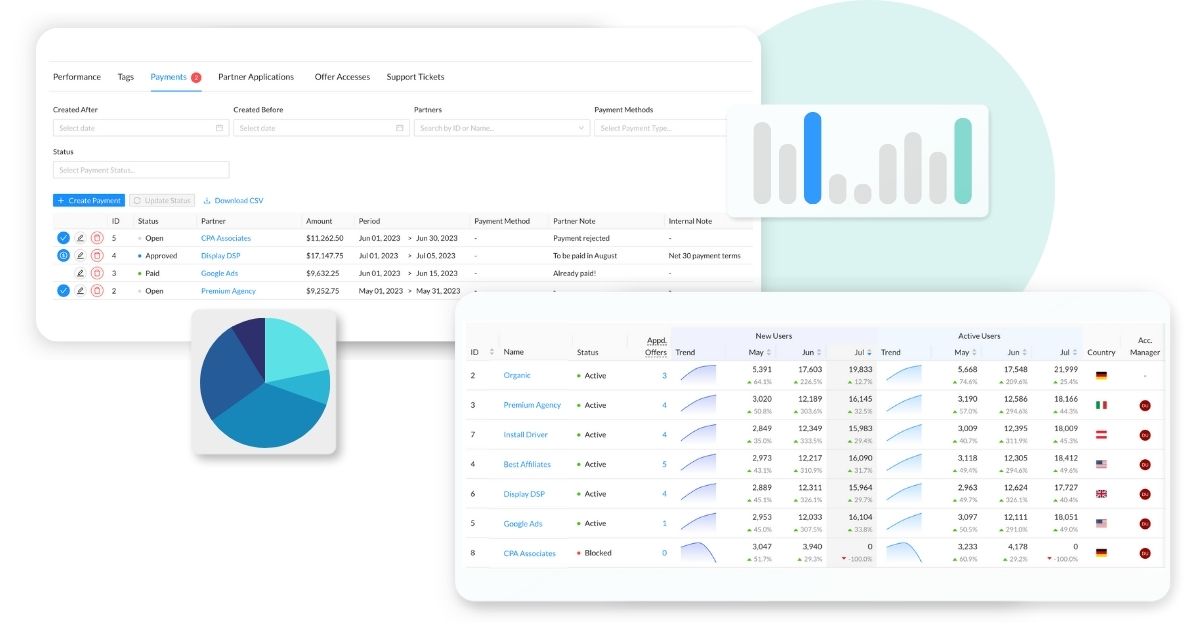1200x627 pixels.
Task: Click Active Users trend sparkline for Google Ads
Action: (x=903, y=523)
